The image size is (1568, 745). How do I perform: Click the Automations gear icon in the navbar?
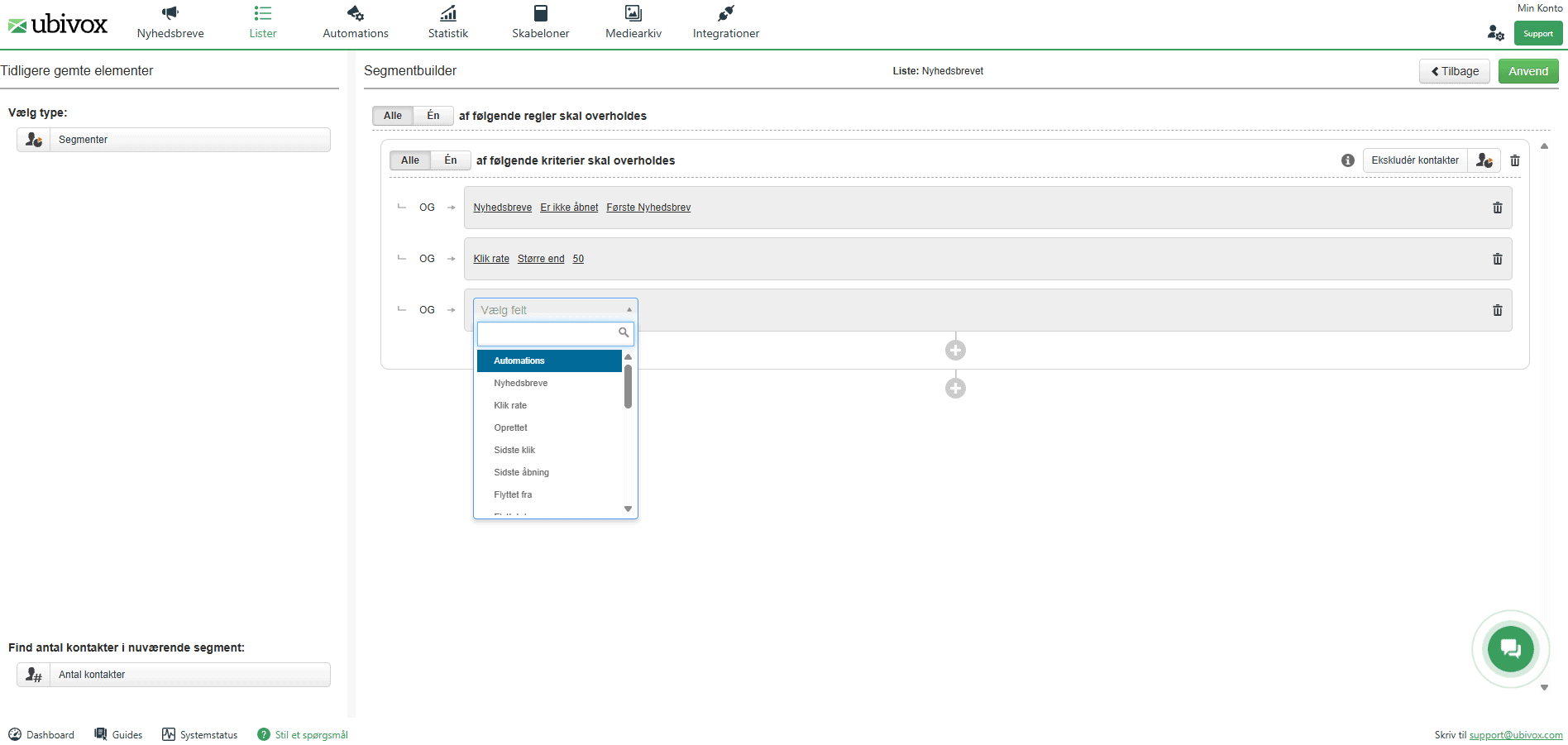click(355, 14)
